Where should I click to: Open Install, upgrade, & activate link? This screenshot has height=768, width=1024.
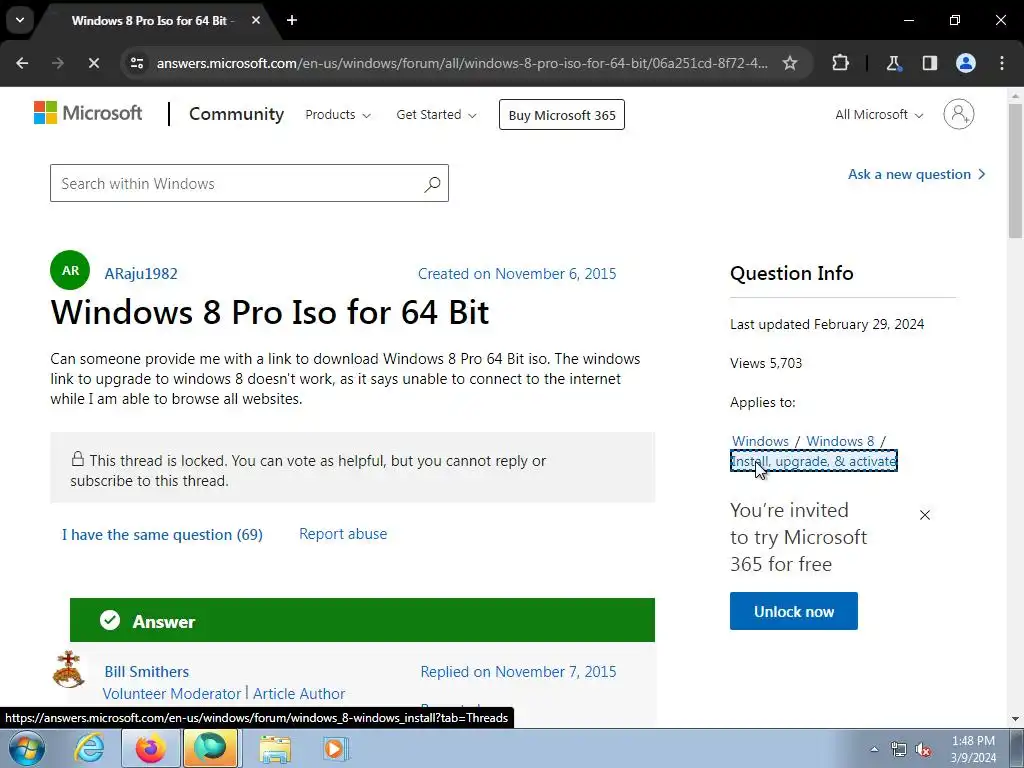(814, 461)
